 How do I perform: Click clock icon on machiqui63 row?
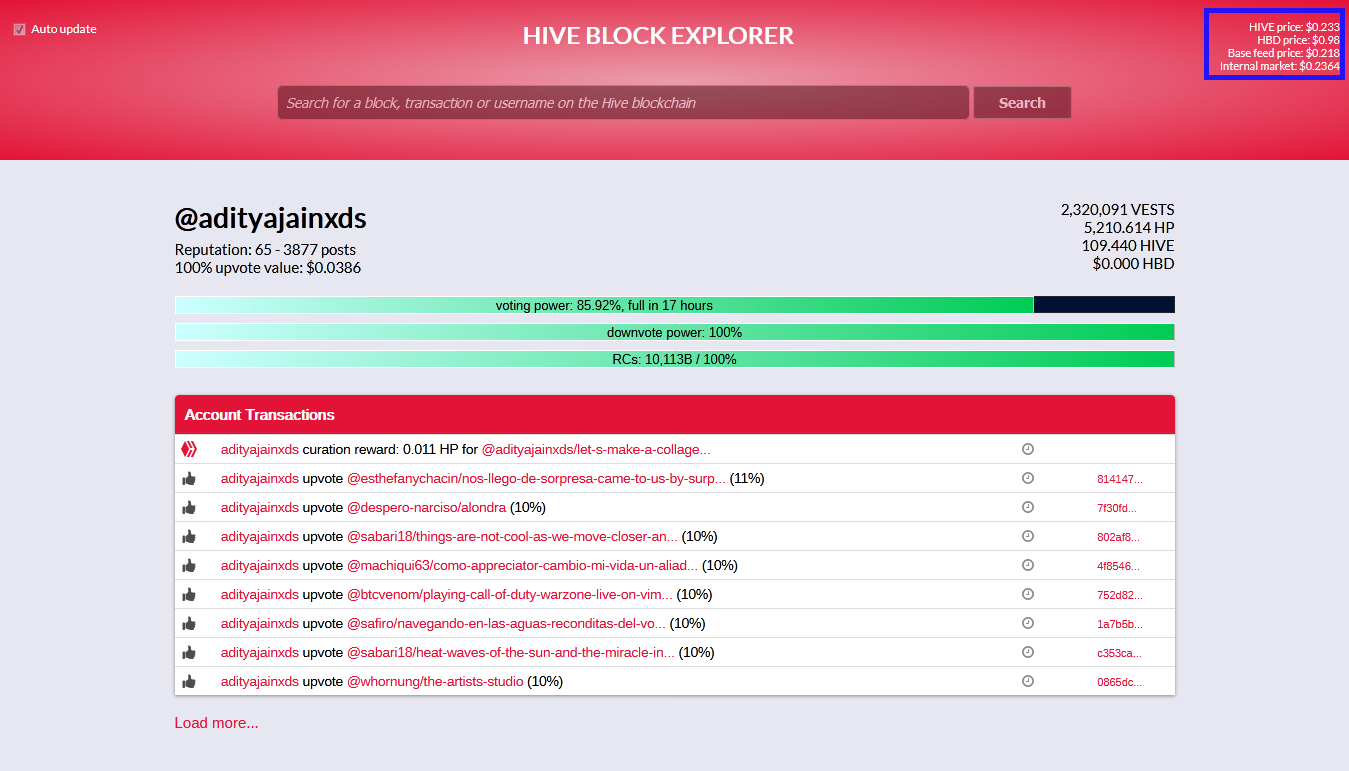1028,565
